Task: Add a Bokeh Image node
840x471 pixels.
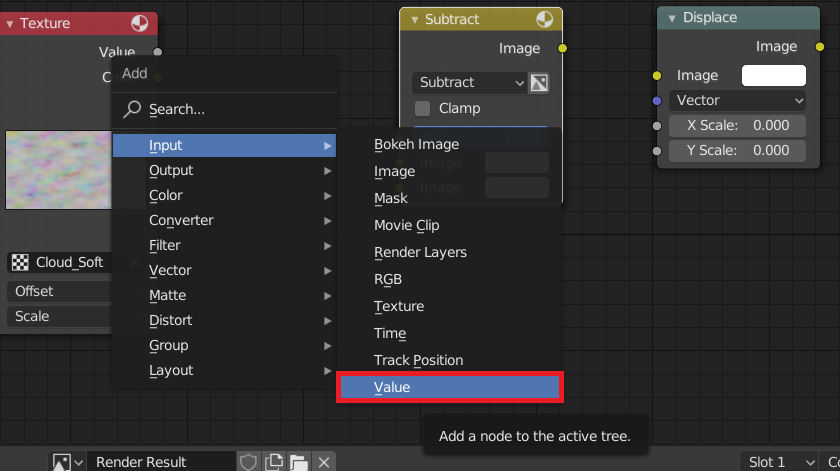Action: coord(450,144)
